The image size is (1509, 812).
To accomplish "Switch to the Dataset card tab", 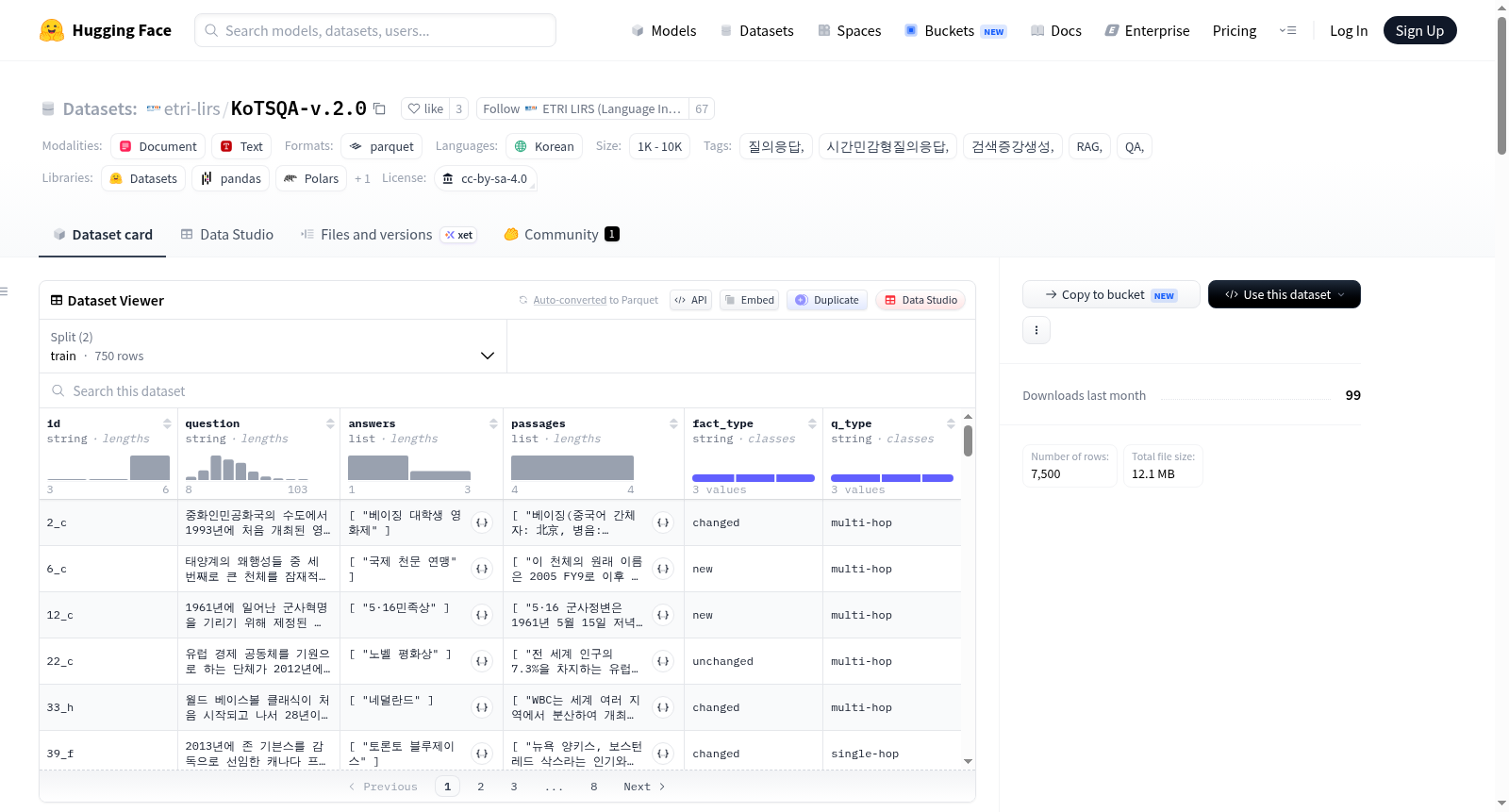I will pyautogui.click(x=102, y=234).
